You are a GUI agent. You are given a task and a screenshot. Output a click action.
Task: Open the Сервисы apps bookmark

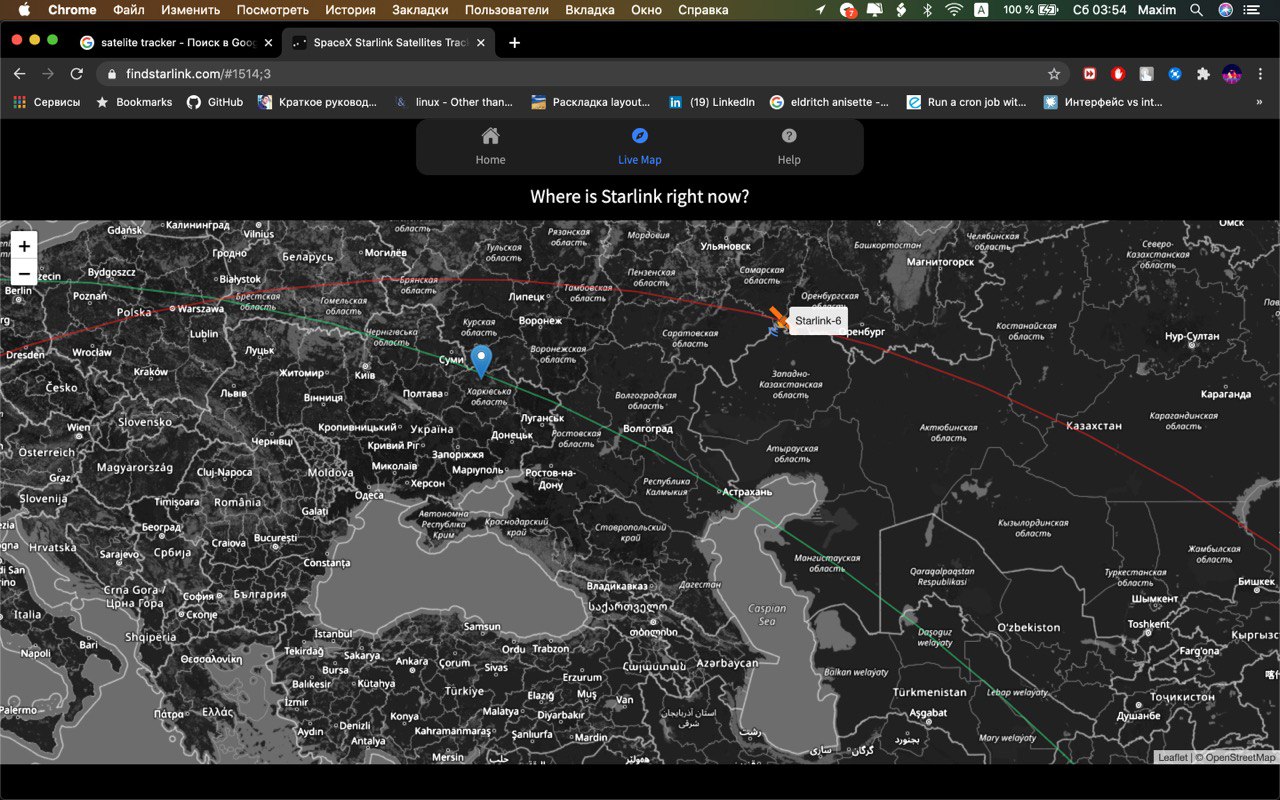[46, 102]
